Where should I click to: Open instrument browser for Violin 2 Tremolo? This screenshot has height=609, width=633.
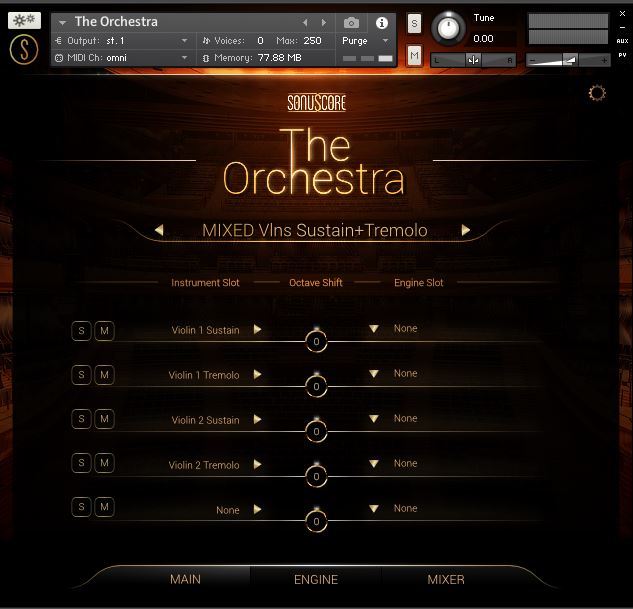pos(257,465)
